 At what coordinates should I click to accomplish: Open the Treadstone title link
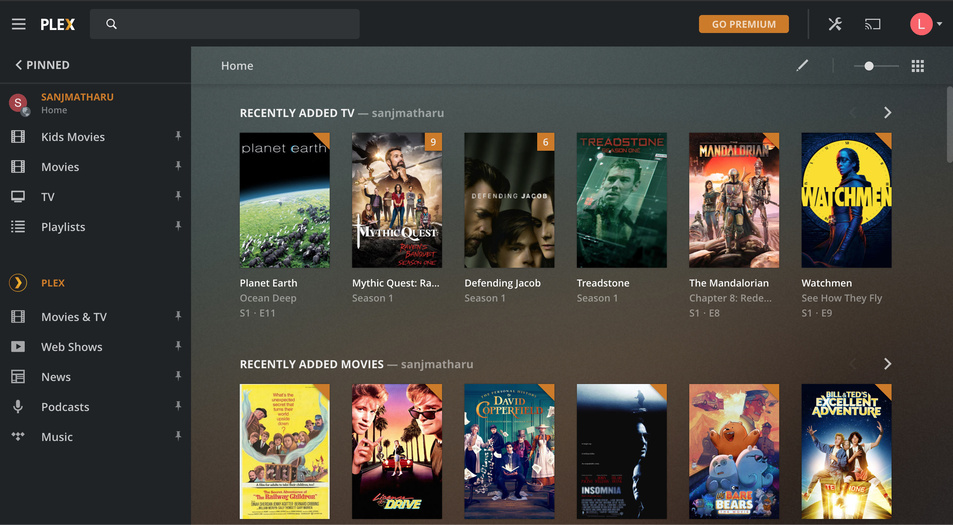(x=603, y=283)
